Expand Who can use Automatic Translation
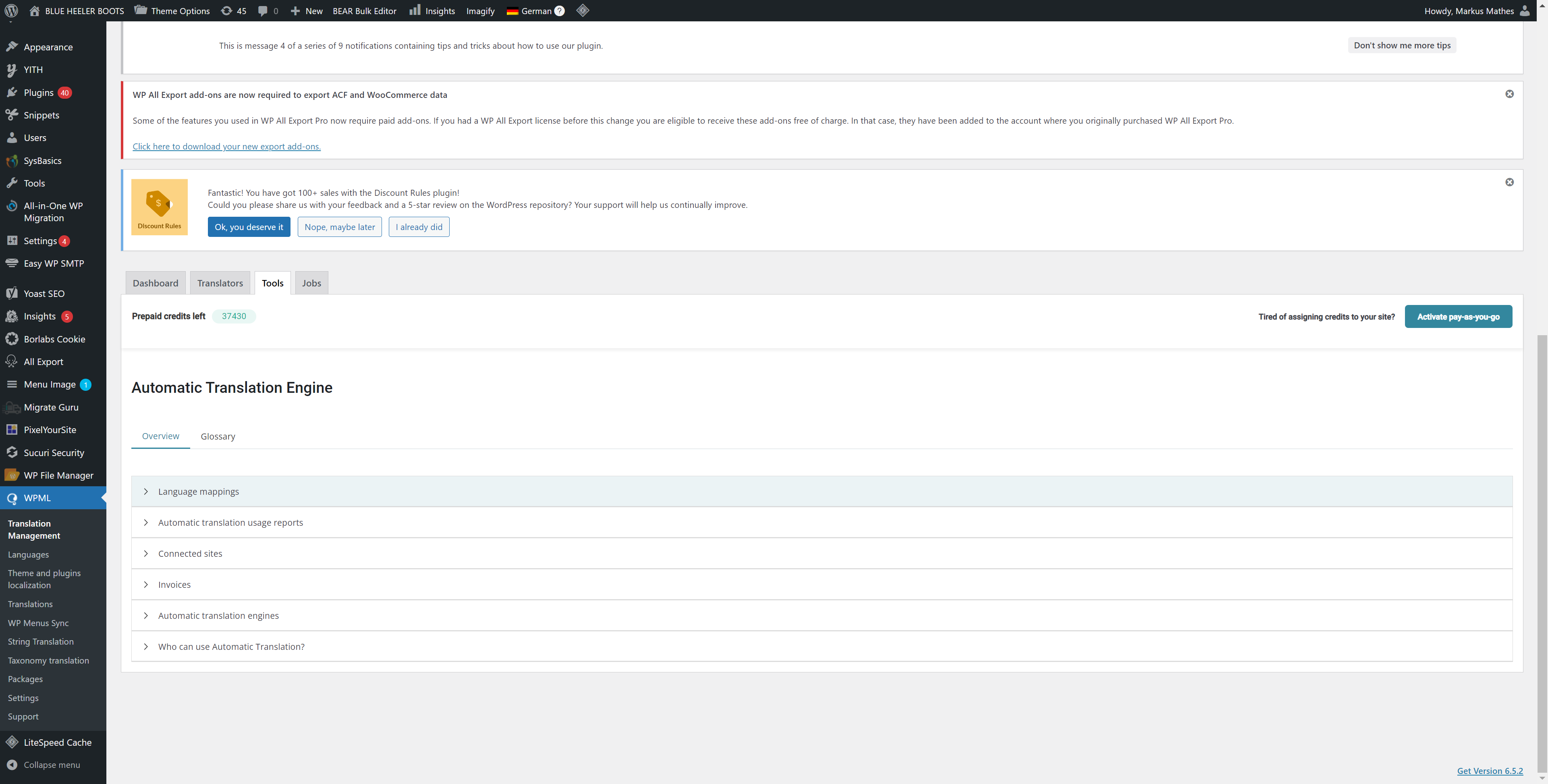Viewport: 1548px width, 784px height. point(822,647)
